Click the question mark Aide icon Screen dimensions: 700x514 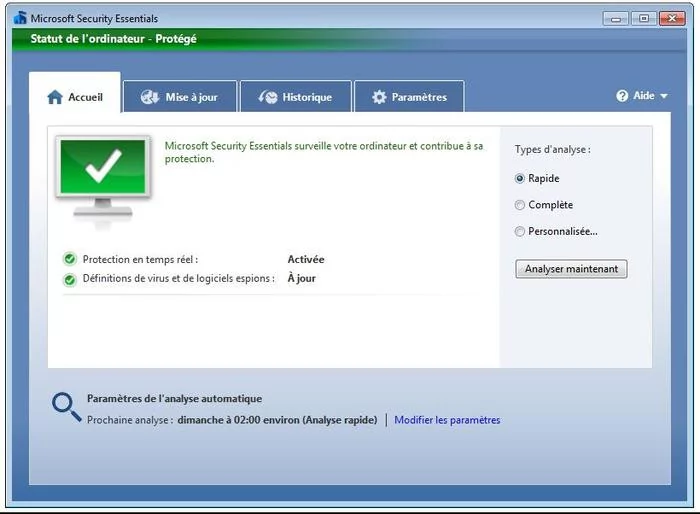(622, 96)
